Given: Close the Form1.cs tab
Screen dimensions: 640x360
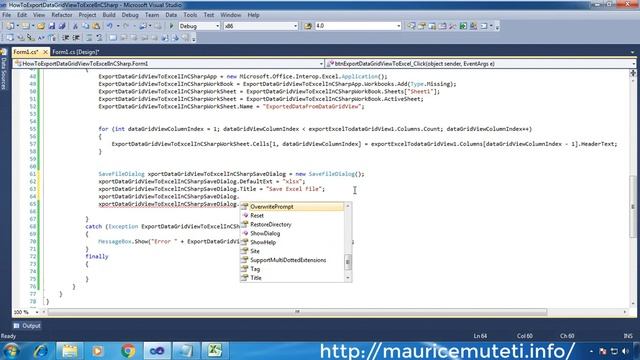Looking at the screenshot, I should (45, 52).
